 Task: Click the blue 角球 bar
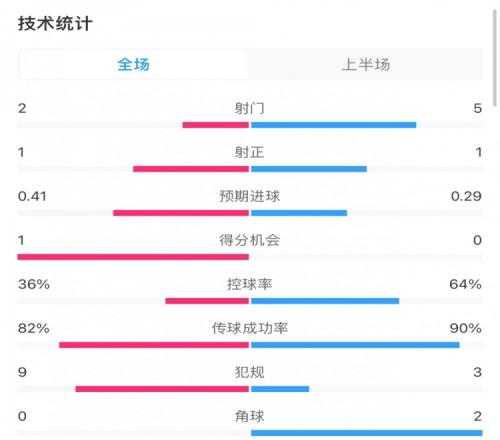coord(367,433)
